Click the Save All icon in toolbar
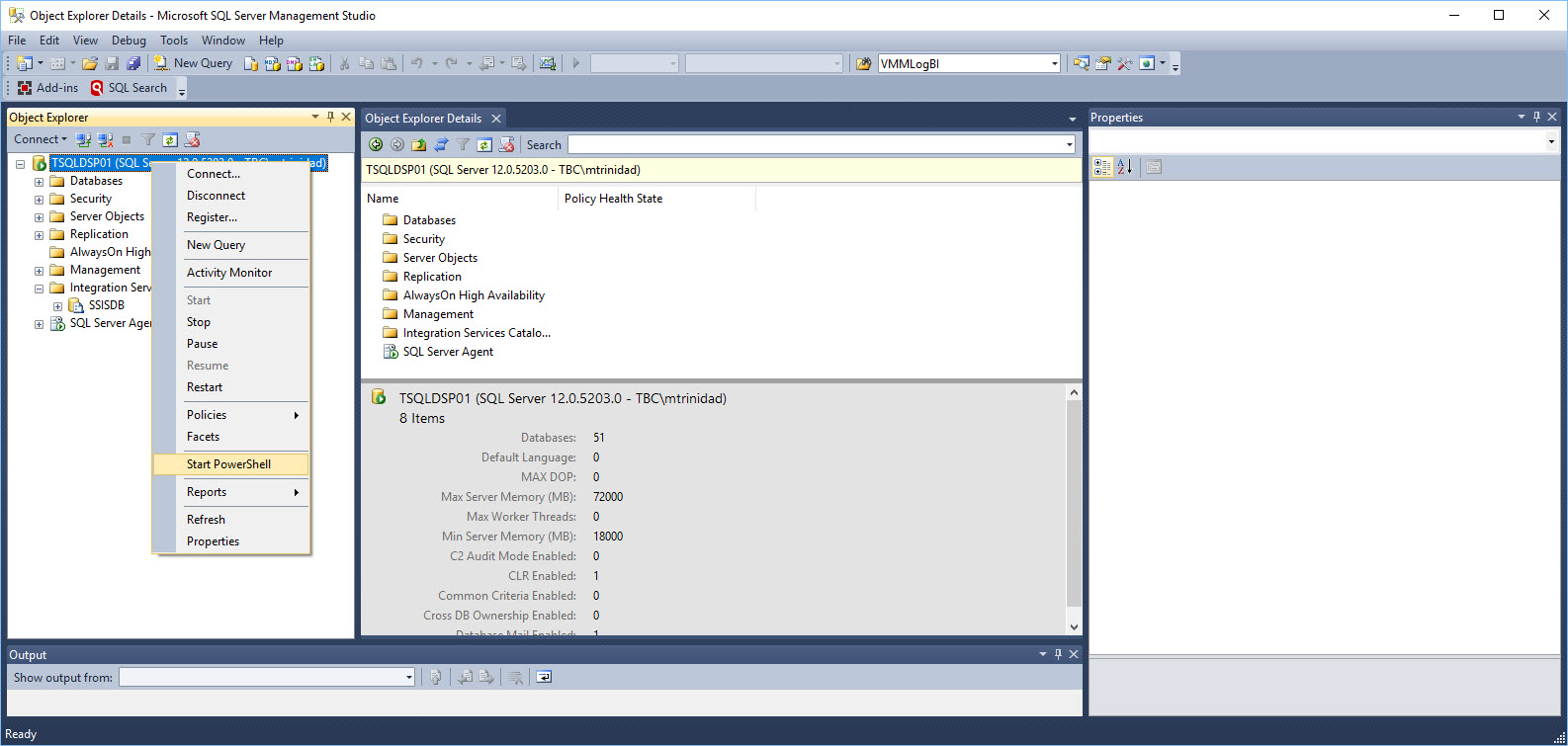Screen dimensions: 1568x746 [x=133, y=63]
